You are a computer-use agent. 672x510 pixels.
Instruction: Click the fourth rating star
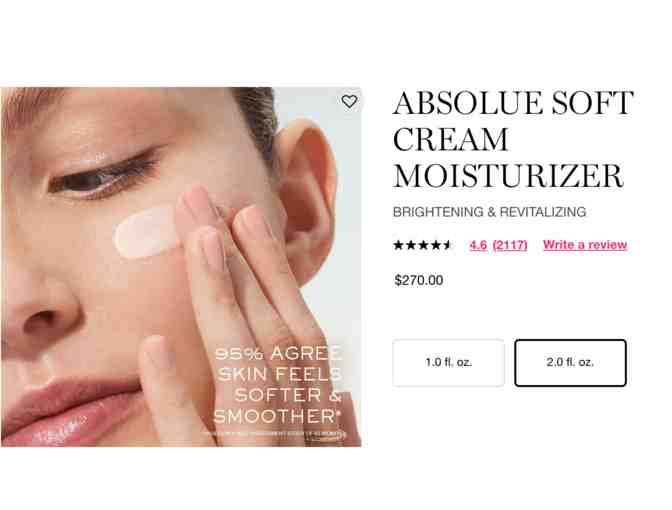click(x=436, y=245)
